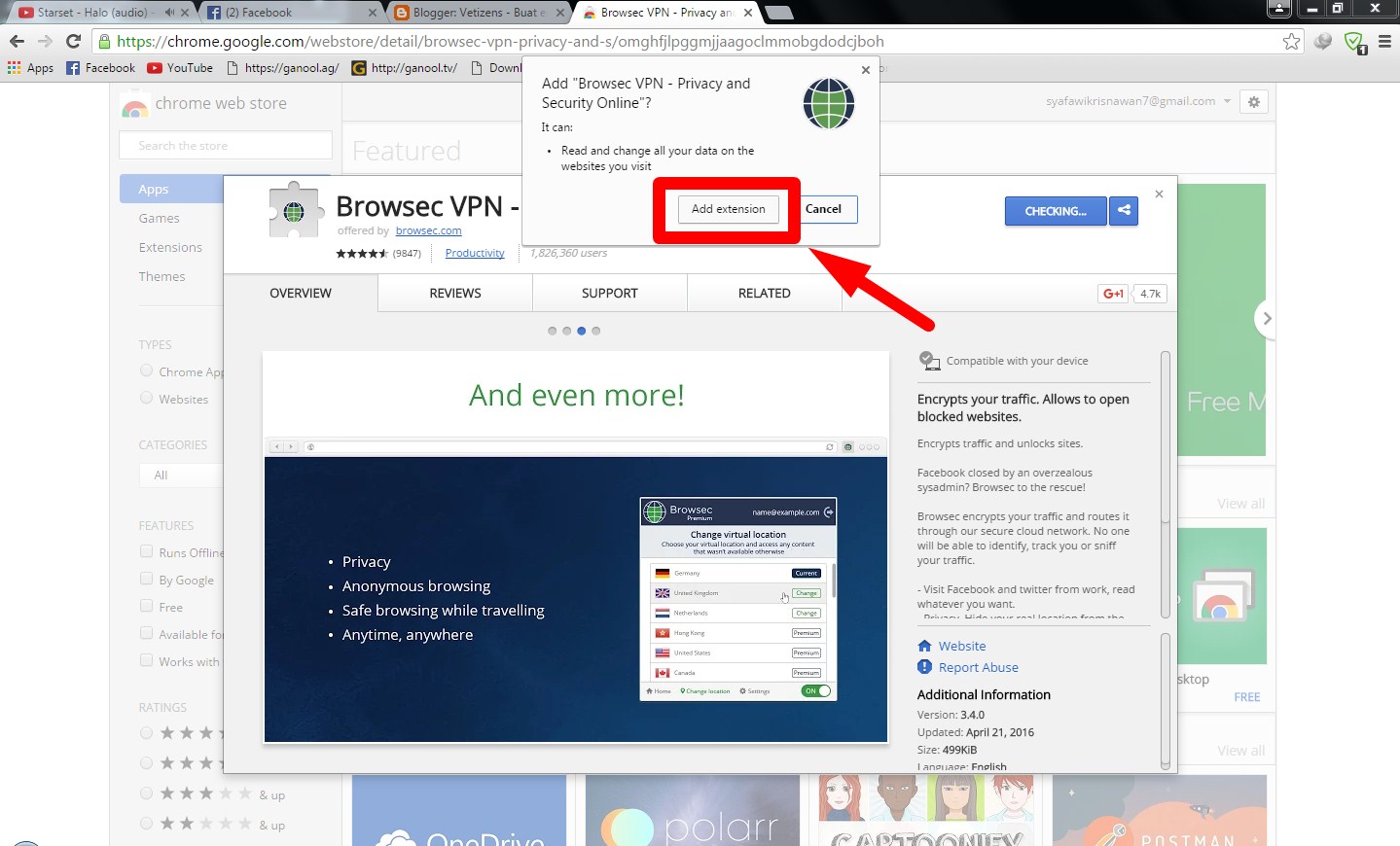This screenshot has width=1400, height=846.
Task: Select the three stars & up rating
Action: 146,793
